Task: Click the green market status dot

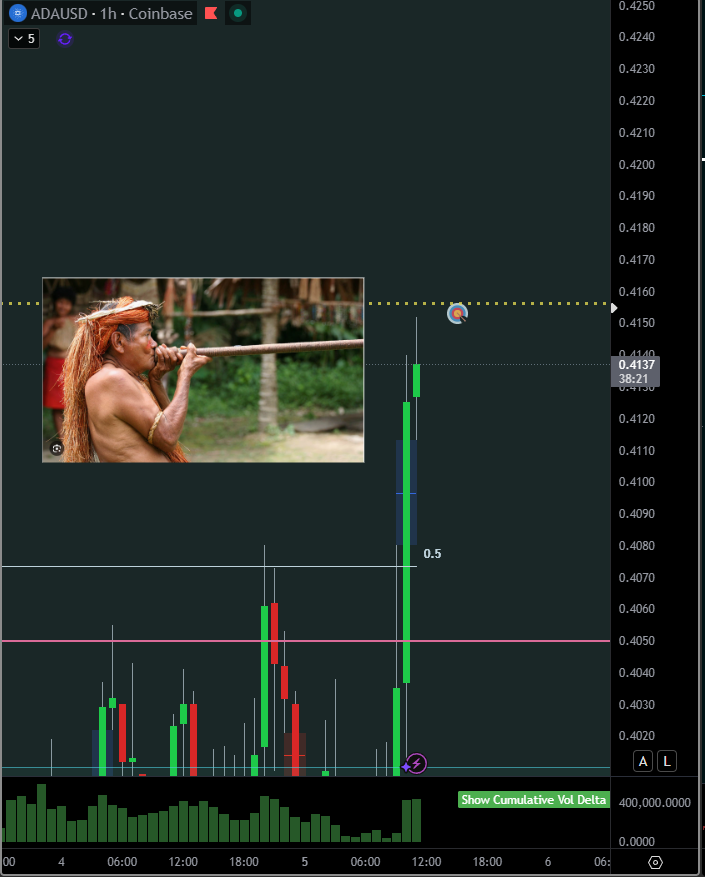Action: tap(238, 13)
